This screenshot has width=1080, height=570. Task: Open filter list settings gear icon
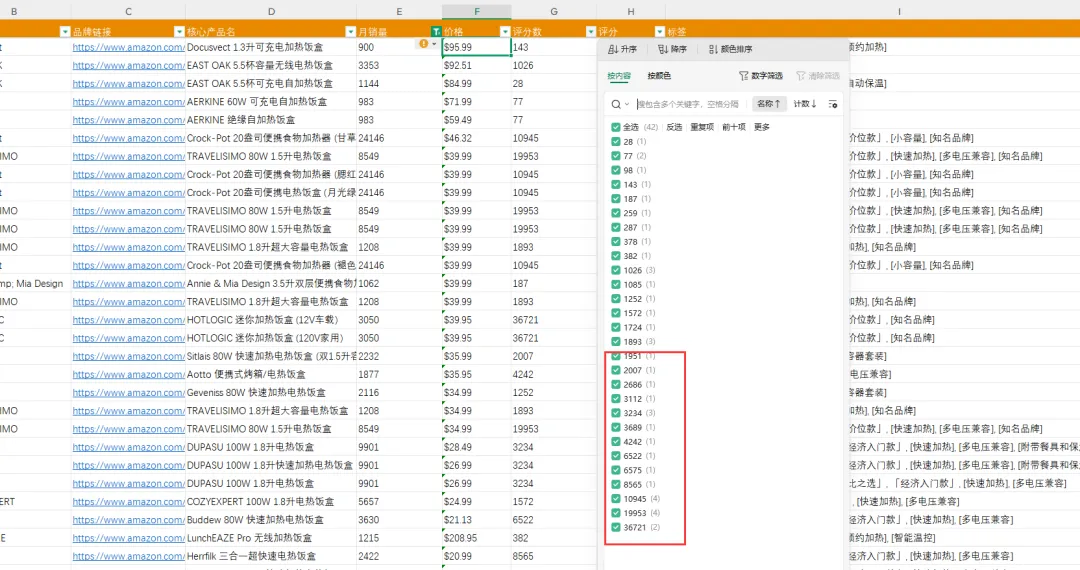(833, 104)
